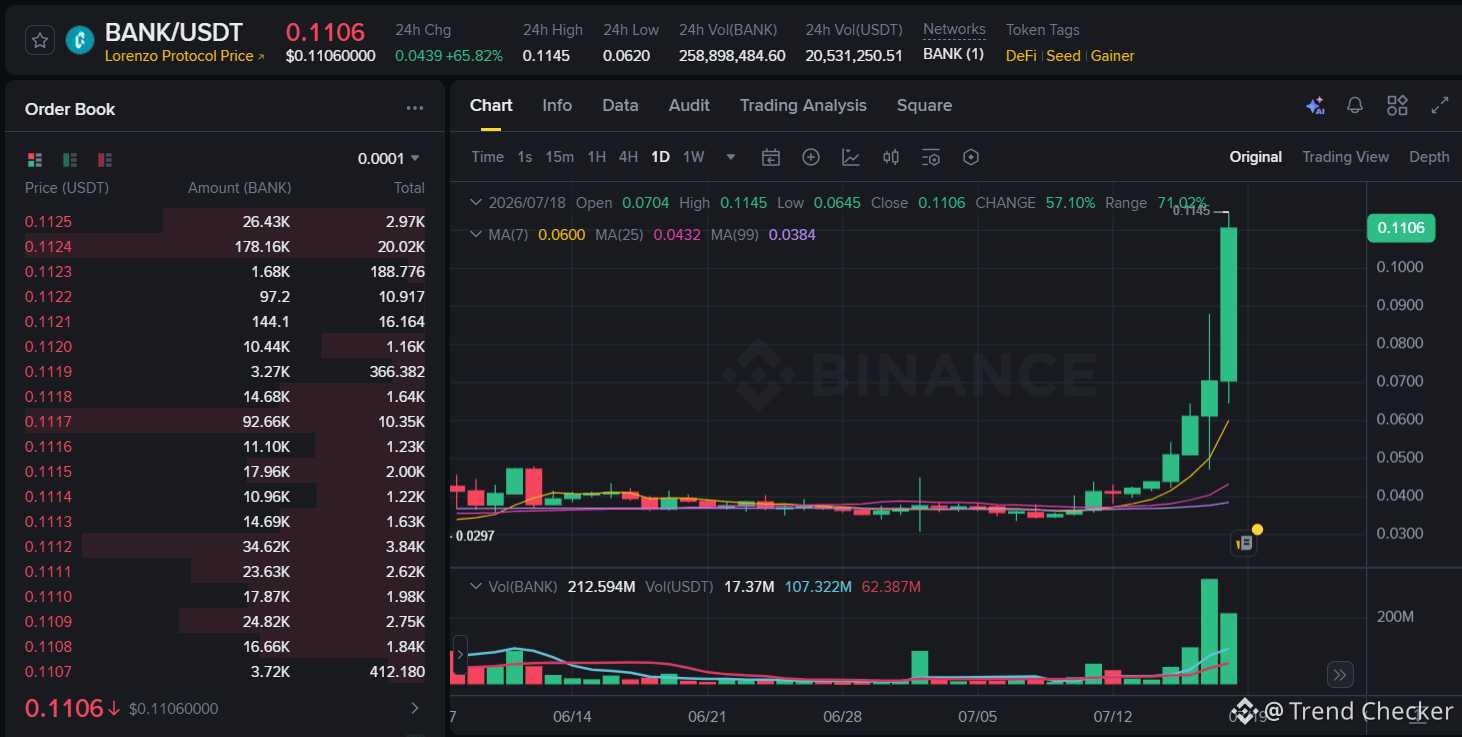Click the news note marker on chart
Screen dimensions: 1462x737
tap(1246, 542)
